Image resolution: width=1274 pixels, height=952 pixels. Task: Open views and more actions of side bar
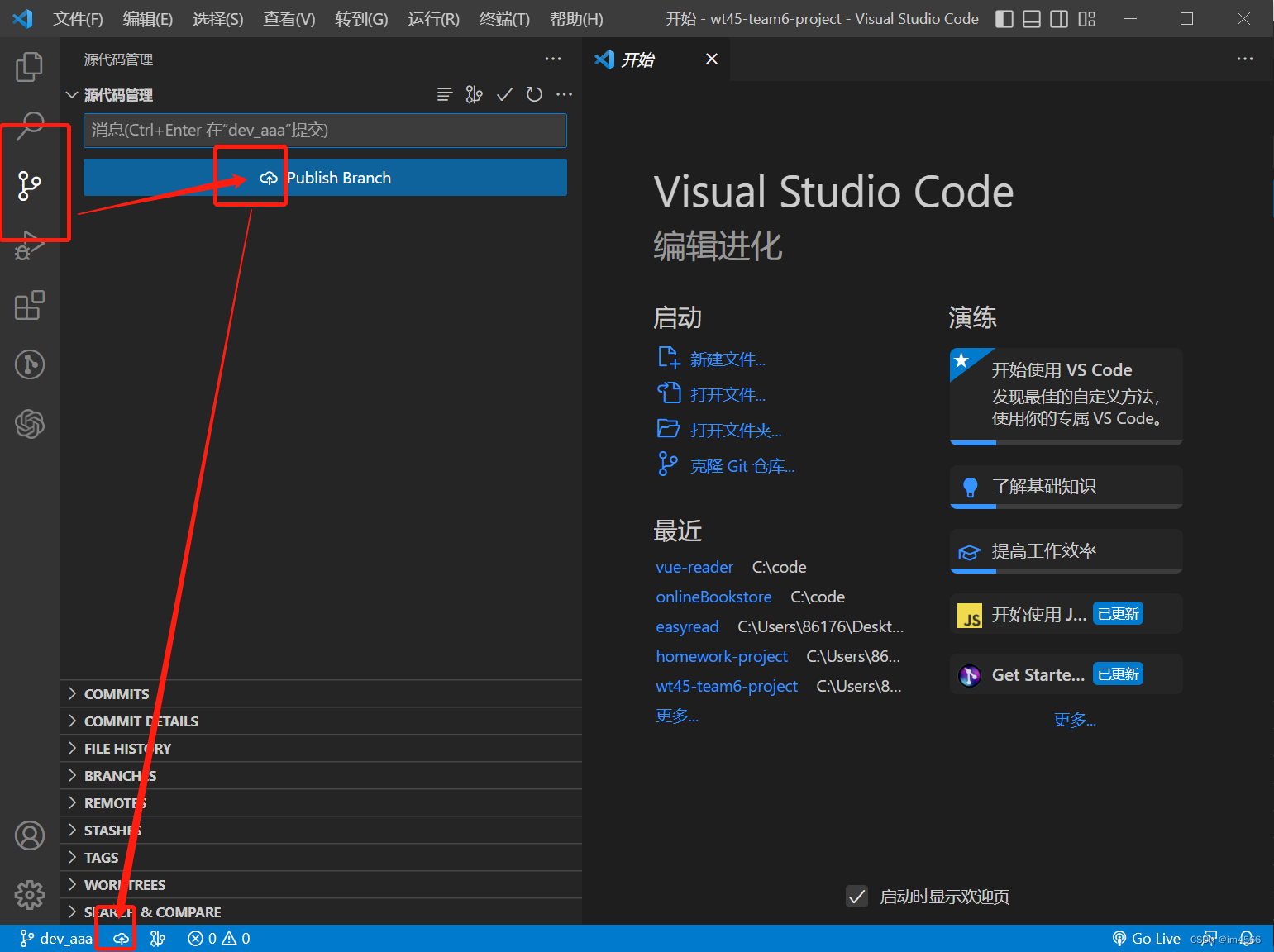pyautogui.click(x=553, y=59)
